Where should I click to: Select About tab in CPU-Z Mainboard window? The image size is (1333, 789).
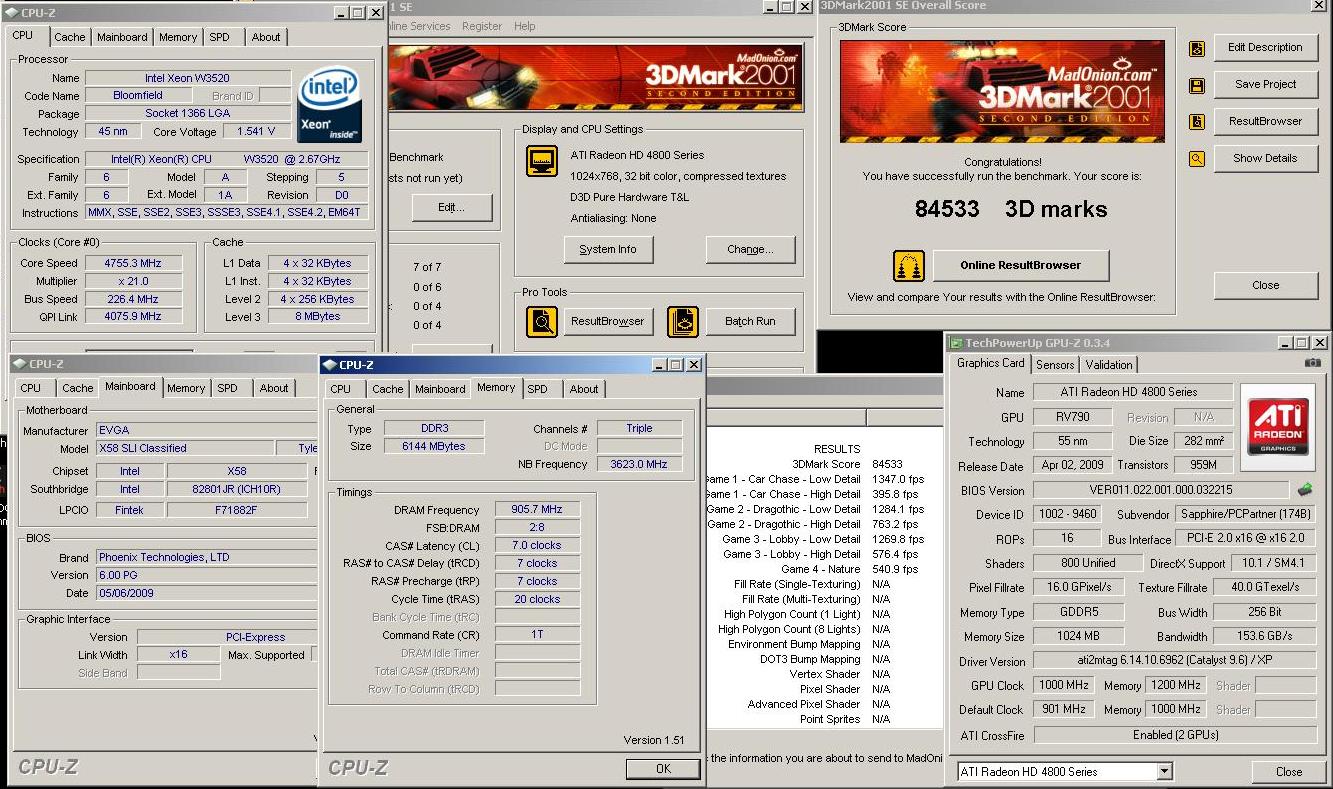click(274, 388)
